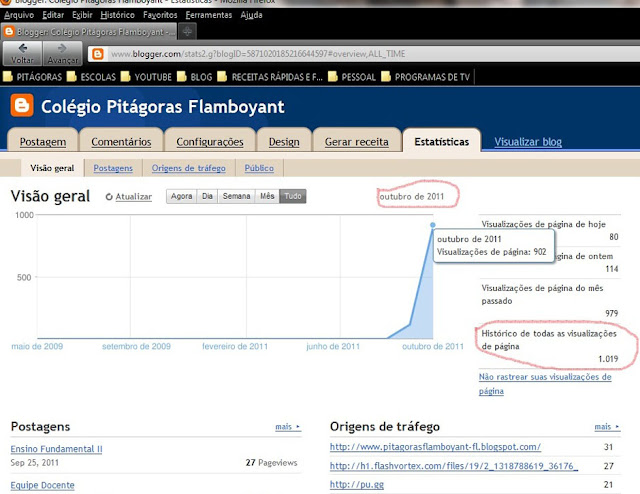Open the Origens de tráfego sub-tab
Viewport: 640px width, 494px height.
[189, 168]
